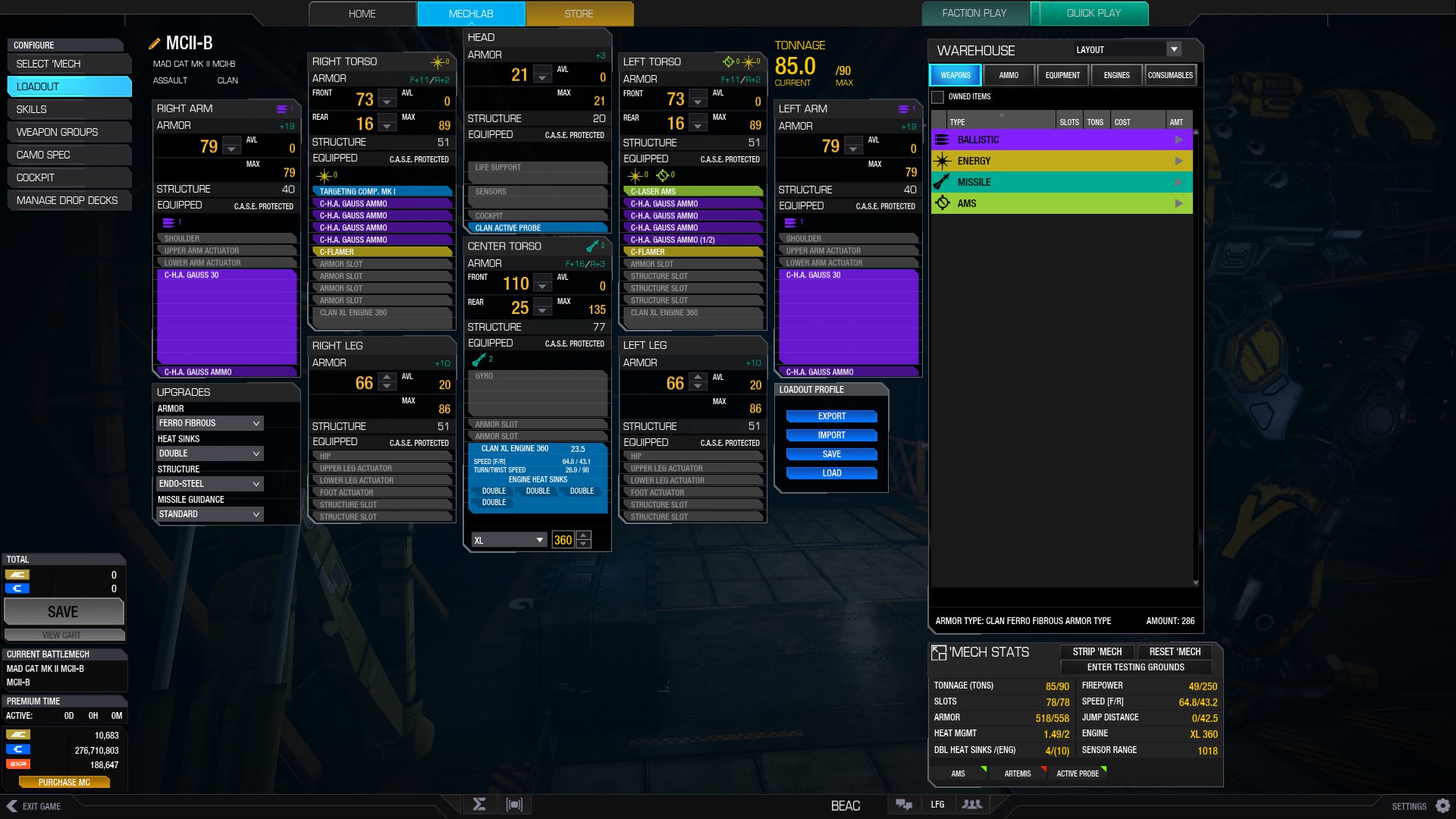Expand the AMS category arrow
The height and width of the screenshot is (819, 1456).
[1178, 203]
